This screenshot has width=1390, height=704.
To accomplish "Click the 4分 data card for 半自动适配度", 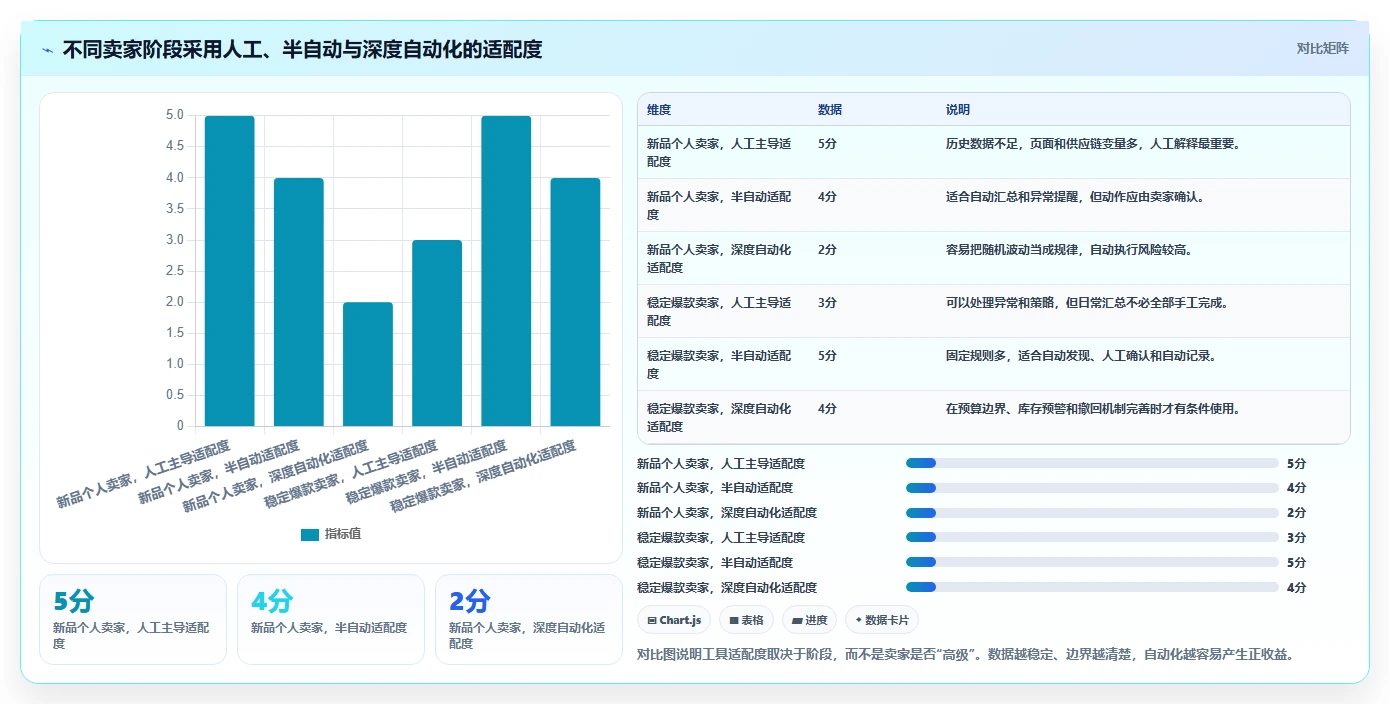I will (x=331, y=619).
